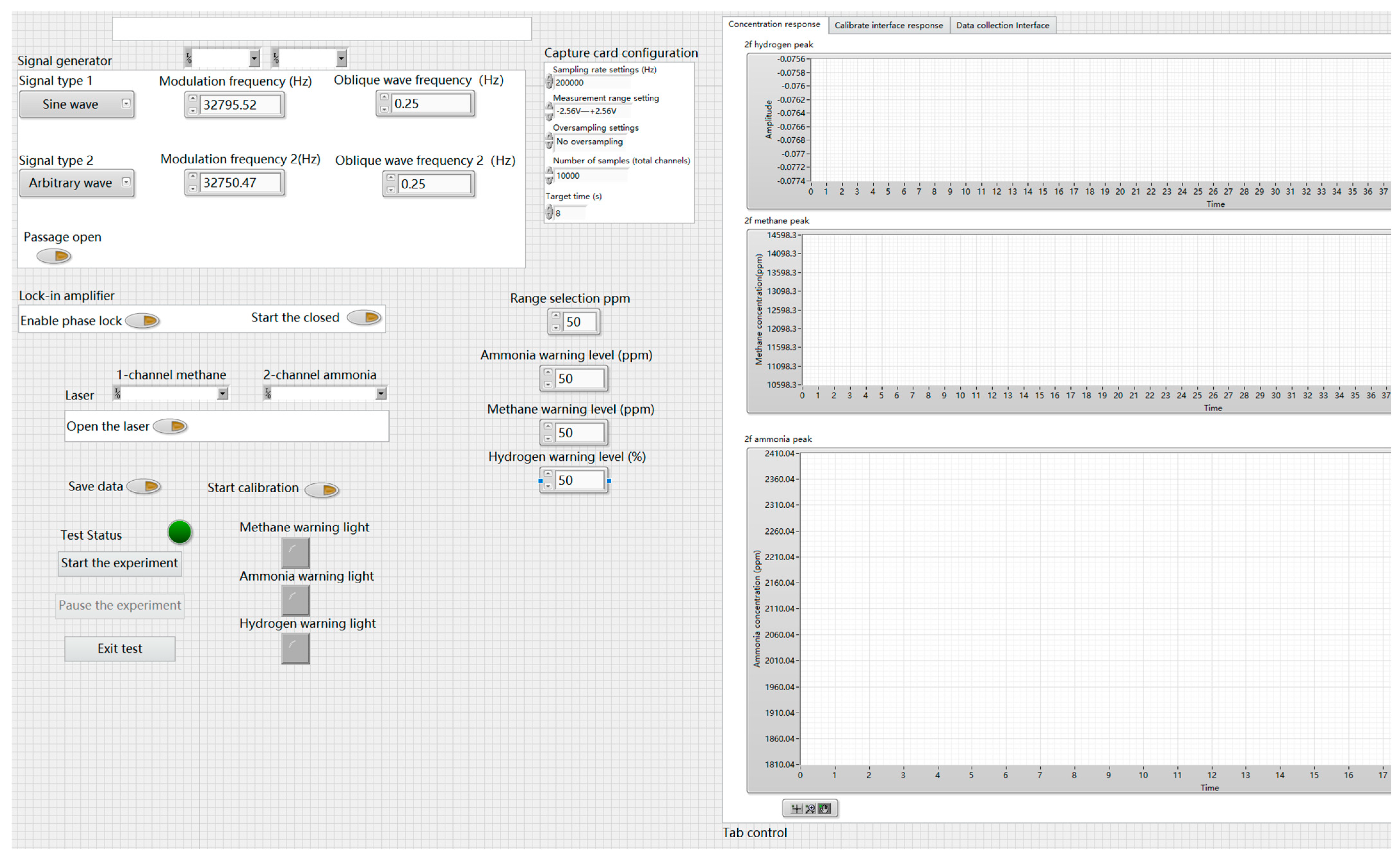Screen dimensions: 1400x861
Task: Open the Data collection Interface tab
Action: (x=1002, y=25)
